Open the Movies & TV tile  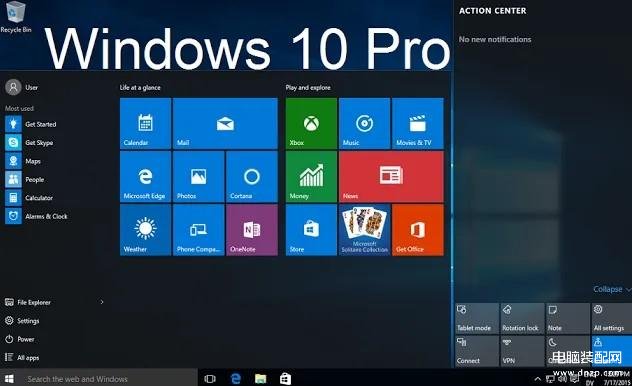[418, 123]
